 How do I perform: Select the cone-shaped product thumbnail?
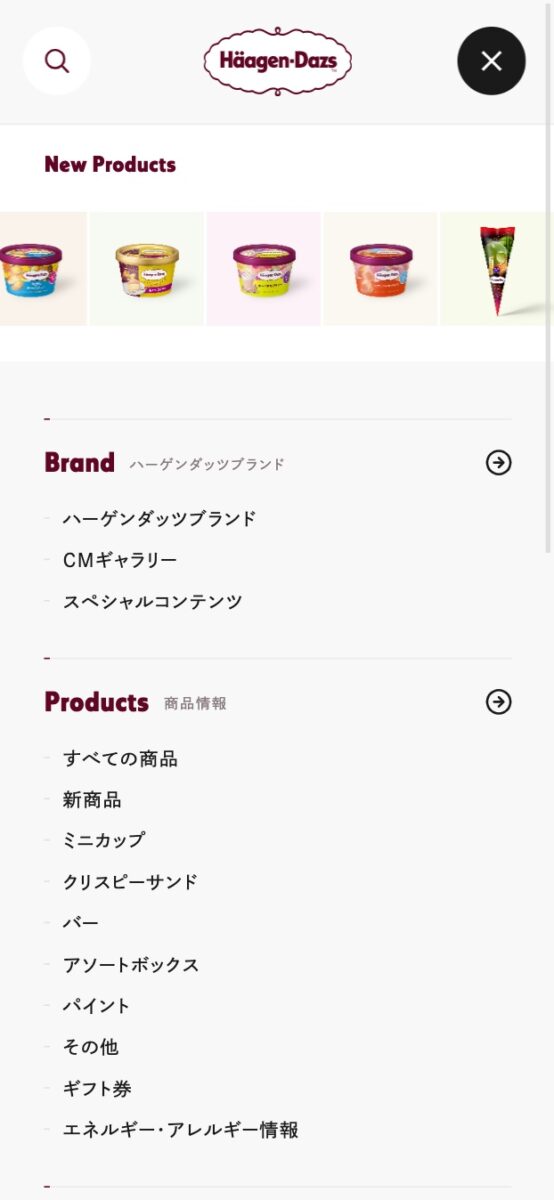tap(496, 268)
